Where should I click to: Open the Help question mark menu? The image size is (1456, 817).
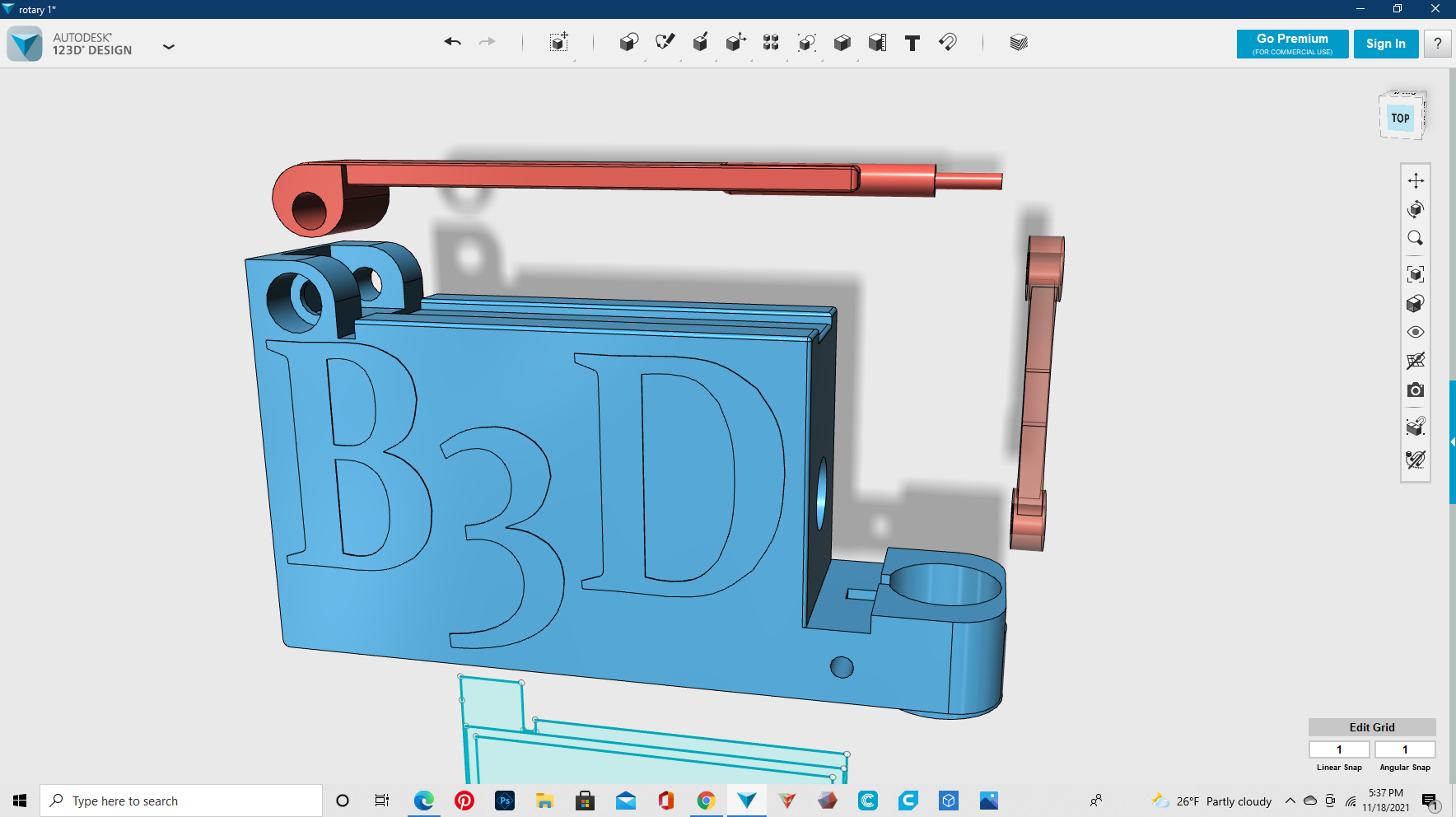coord(1437,44)
